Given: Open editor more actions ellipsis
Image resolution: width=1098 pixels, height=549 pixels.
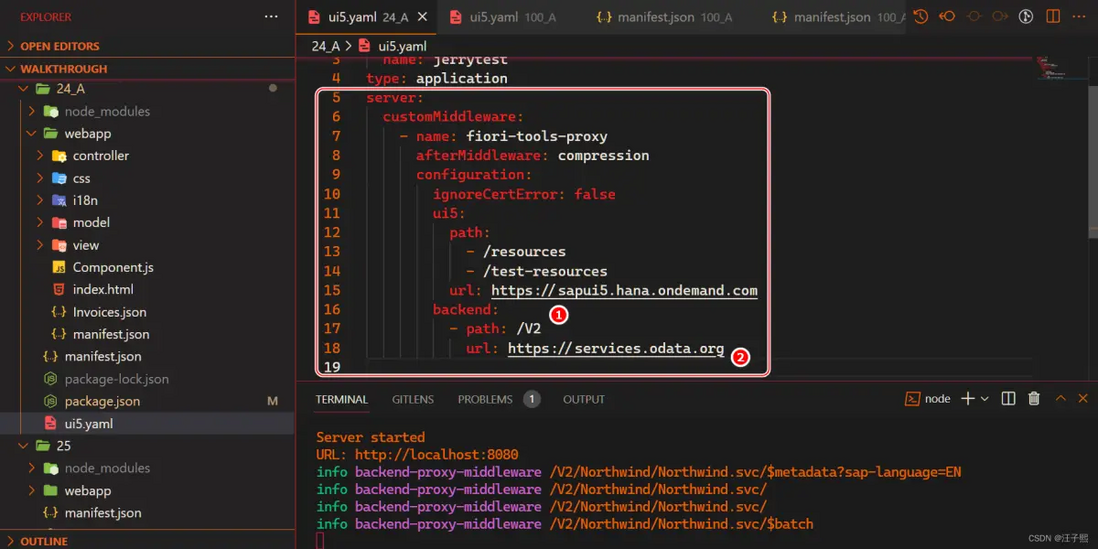Looking at the screenshot, I should point(1079,17).
